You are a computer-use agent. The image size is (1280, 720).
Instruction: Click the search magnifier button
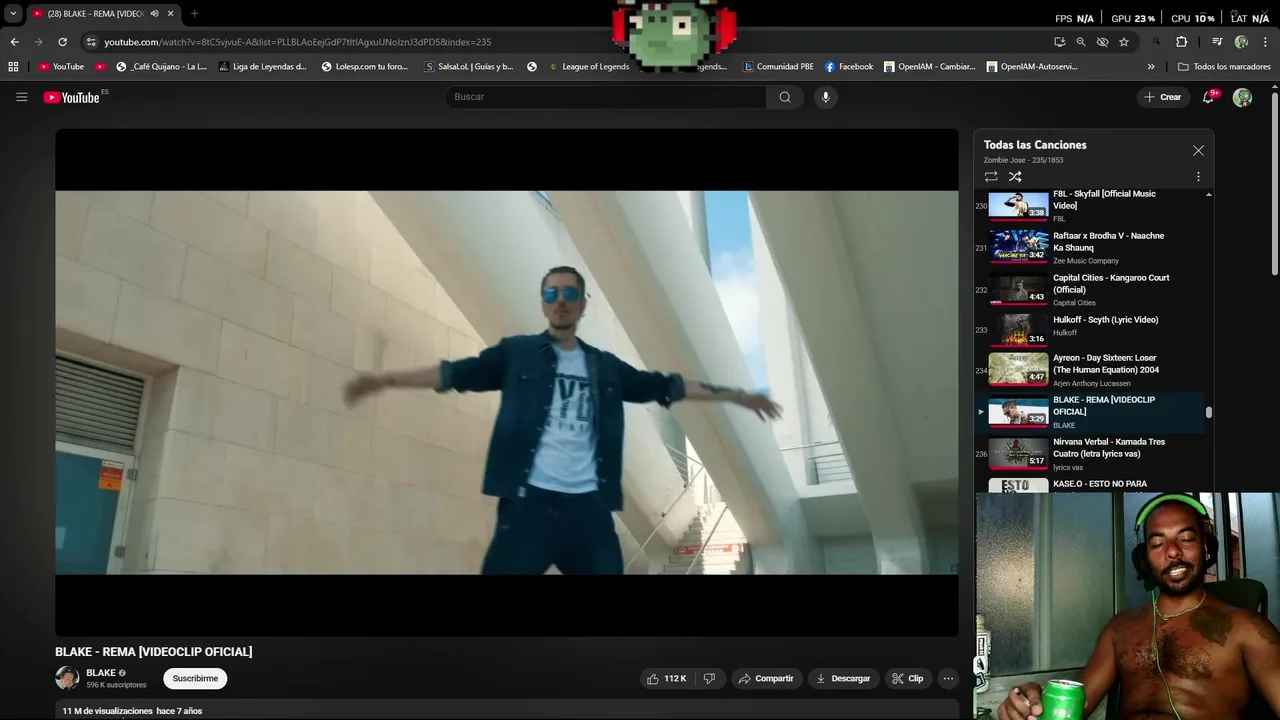click(785, 97)
